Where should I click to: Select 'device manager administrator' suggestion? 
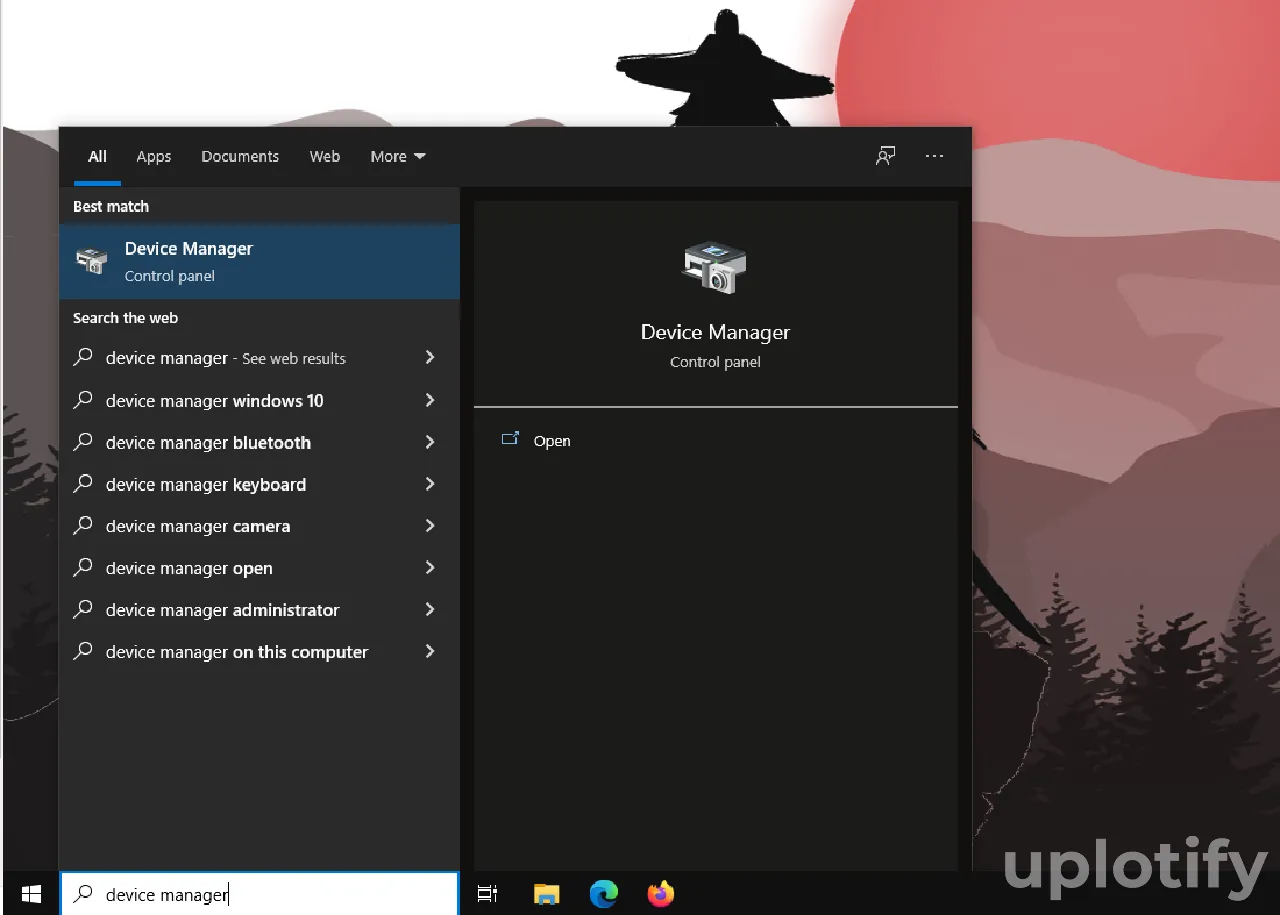(x=260, y=610)
